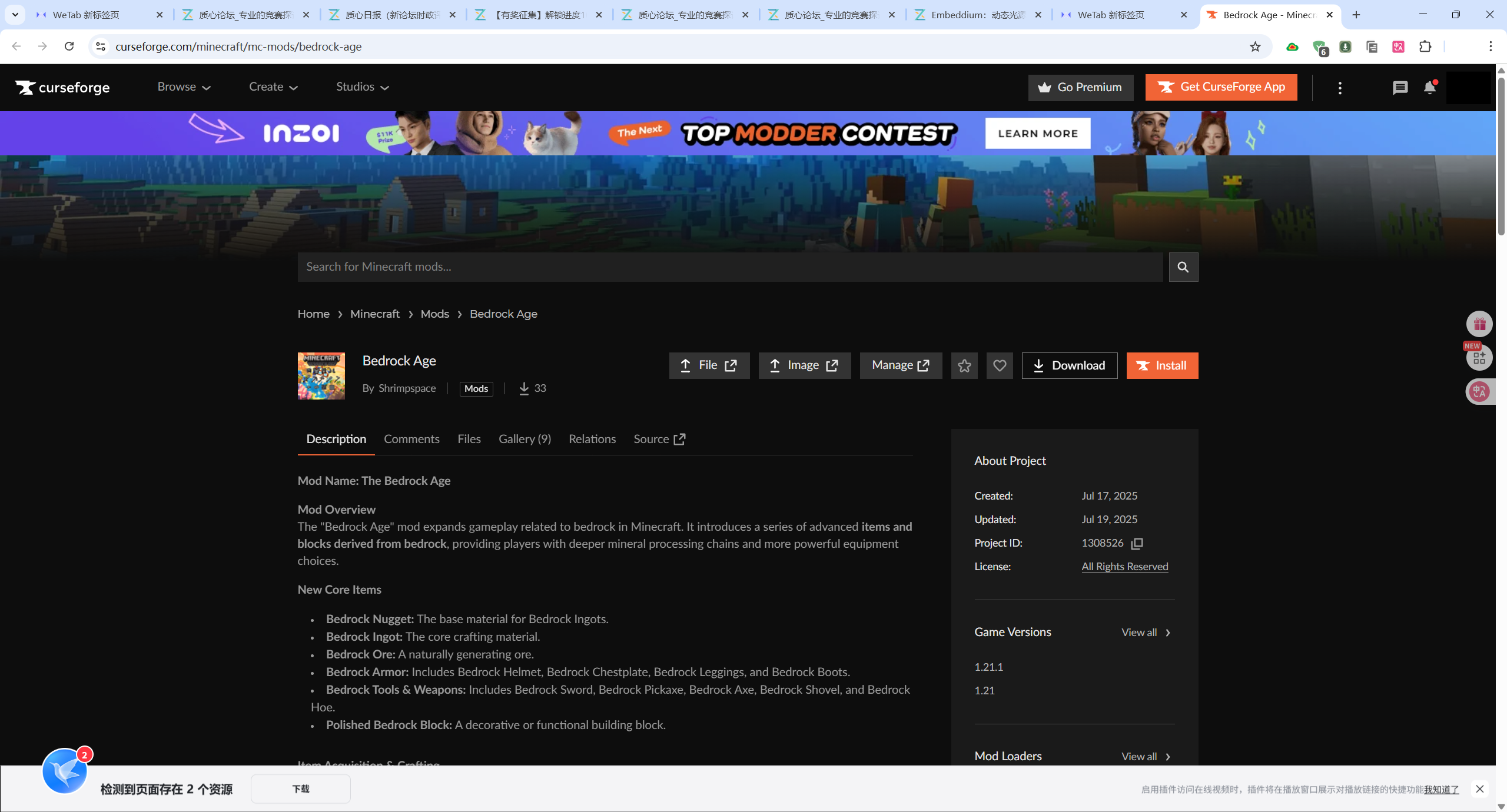Click the File upload button

point(709,366)
